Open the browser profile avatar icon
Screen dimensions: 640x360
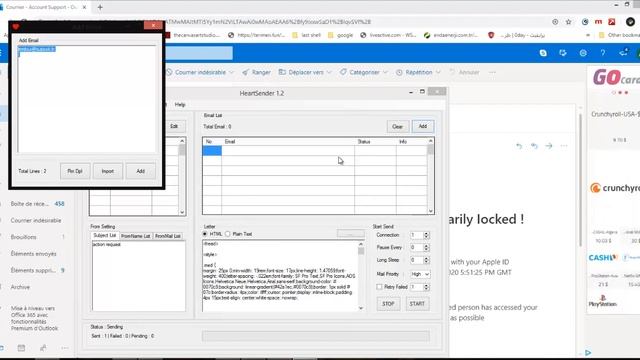pos(630,22)
